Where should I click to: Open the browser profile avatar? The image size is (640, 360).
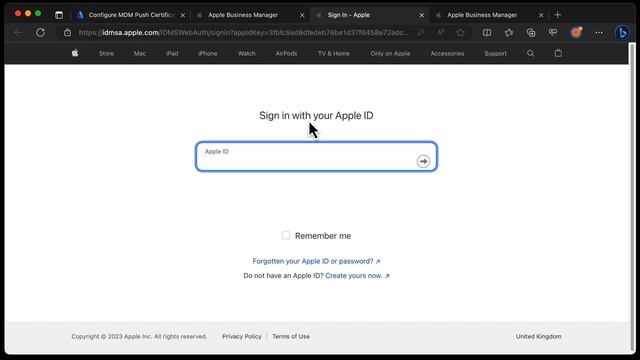[576, 32]
